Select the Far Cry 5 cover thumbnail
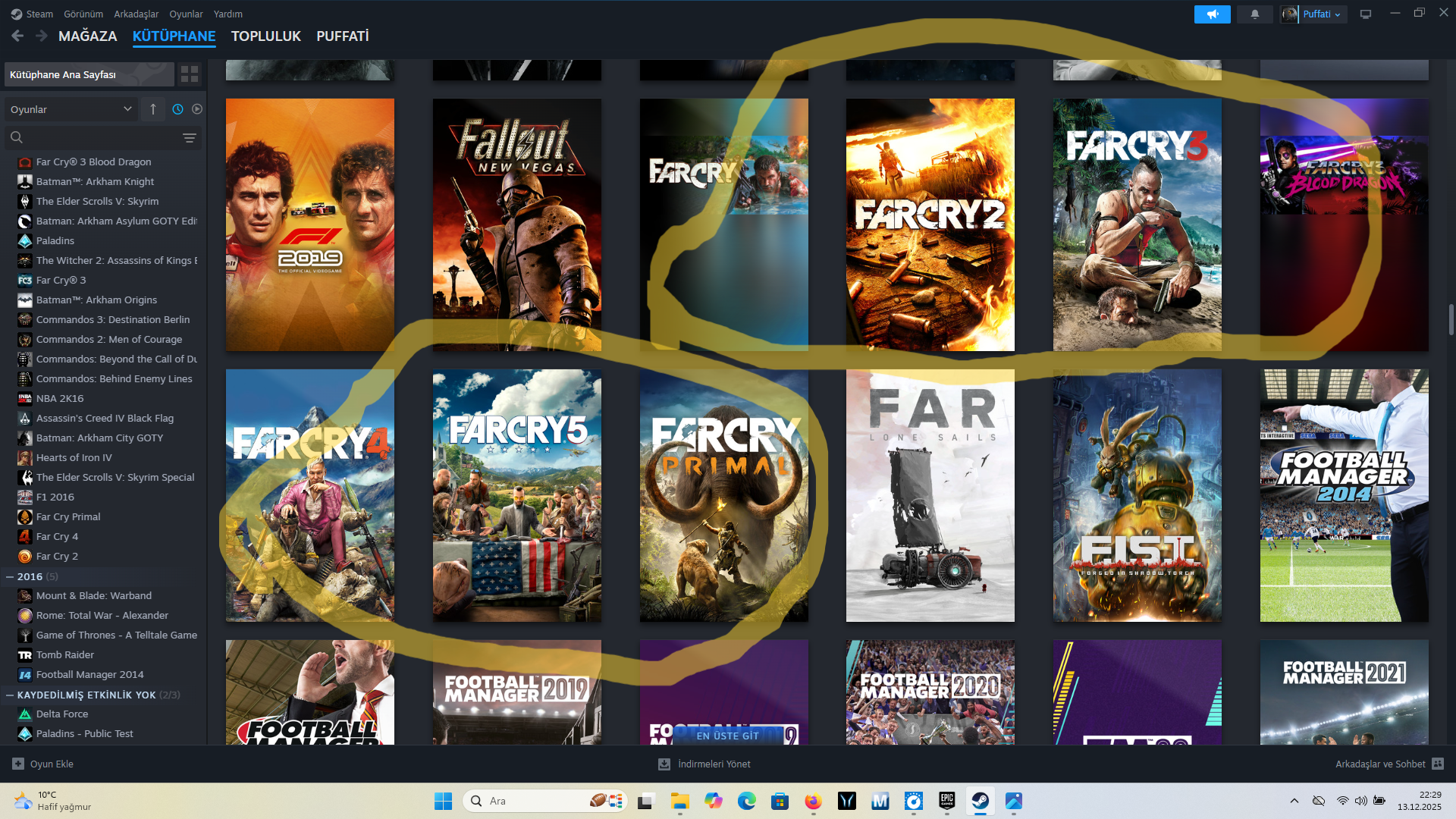 tap(516, 495)
